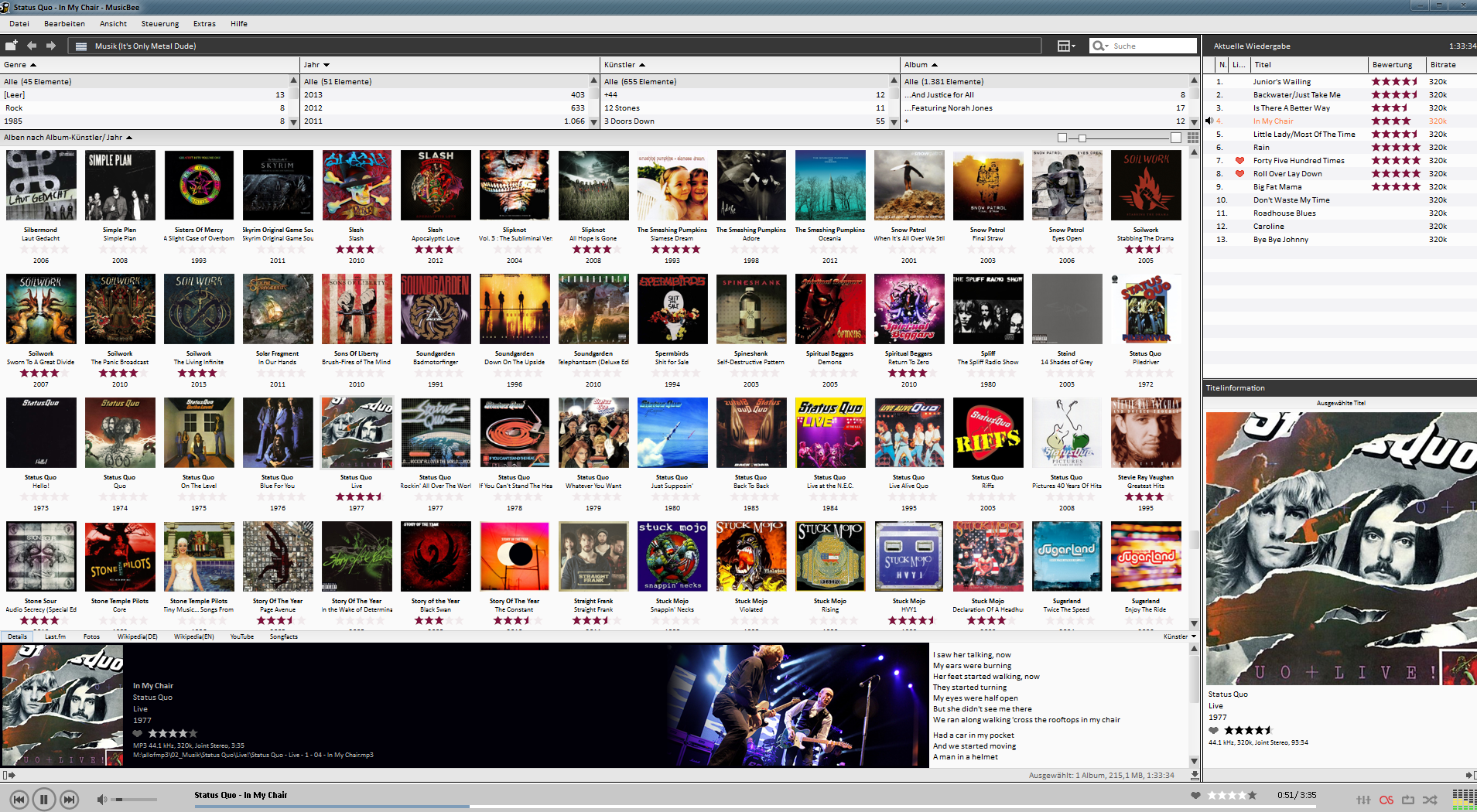Click the album grid view icon

click(x=1193, y=138)
